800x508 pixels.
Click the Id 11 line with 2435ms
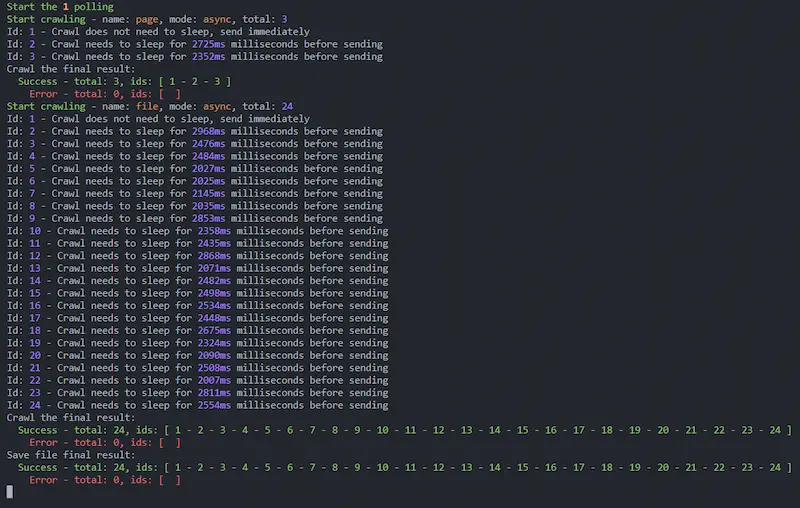(x=197, y=243)
